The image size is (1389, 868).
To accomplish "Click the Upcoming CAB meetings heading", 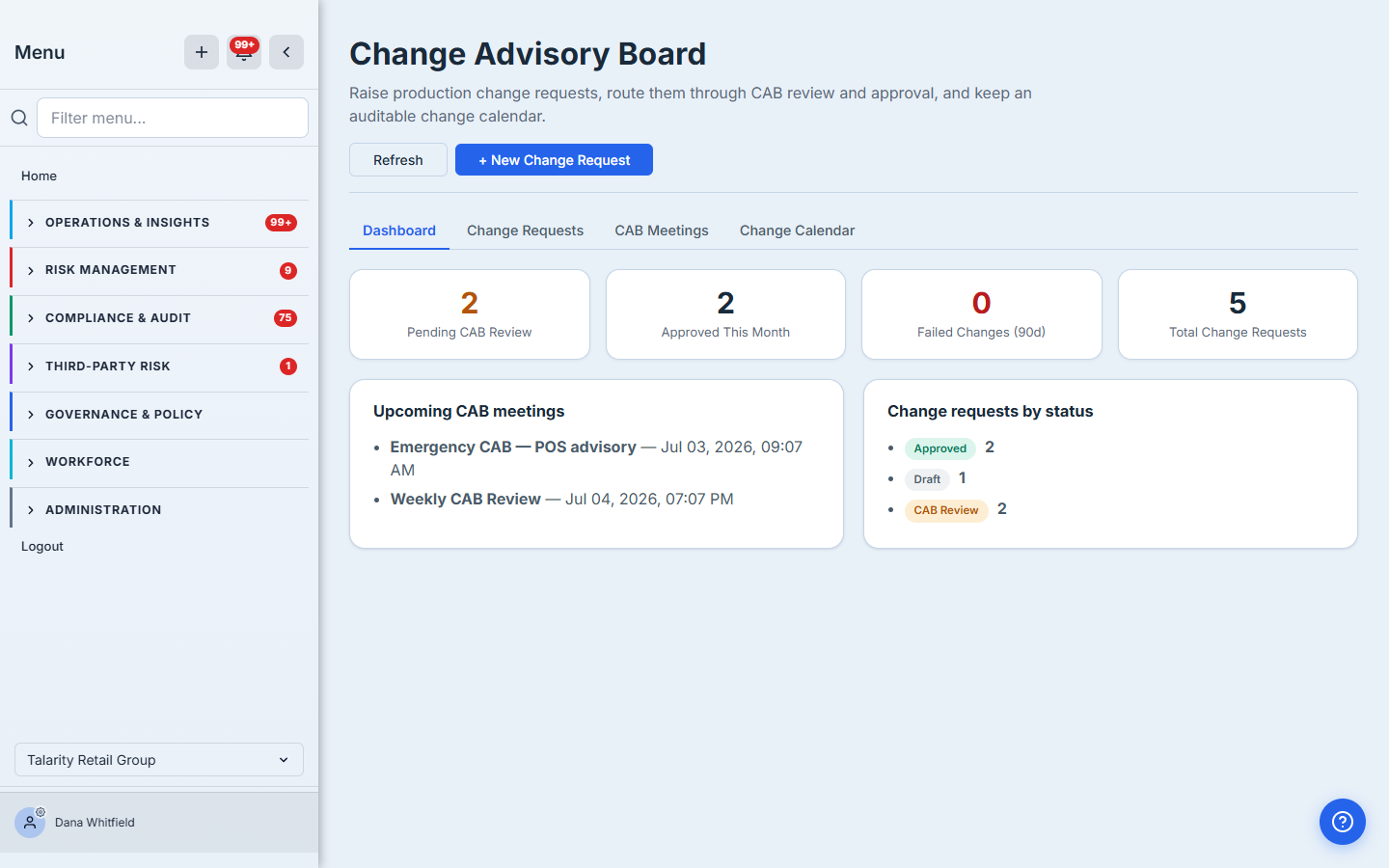I will coord(469,411).
